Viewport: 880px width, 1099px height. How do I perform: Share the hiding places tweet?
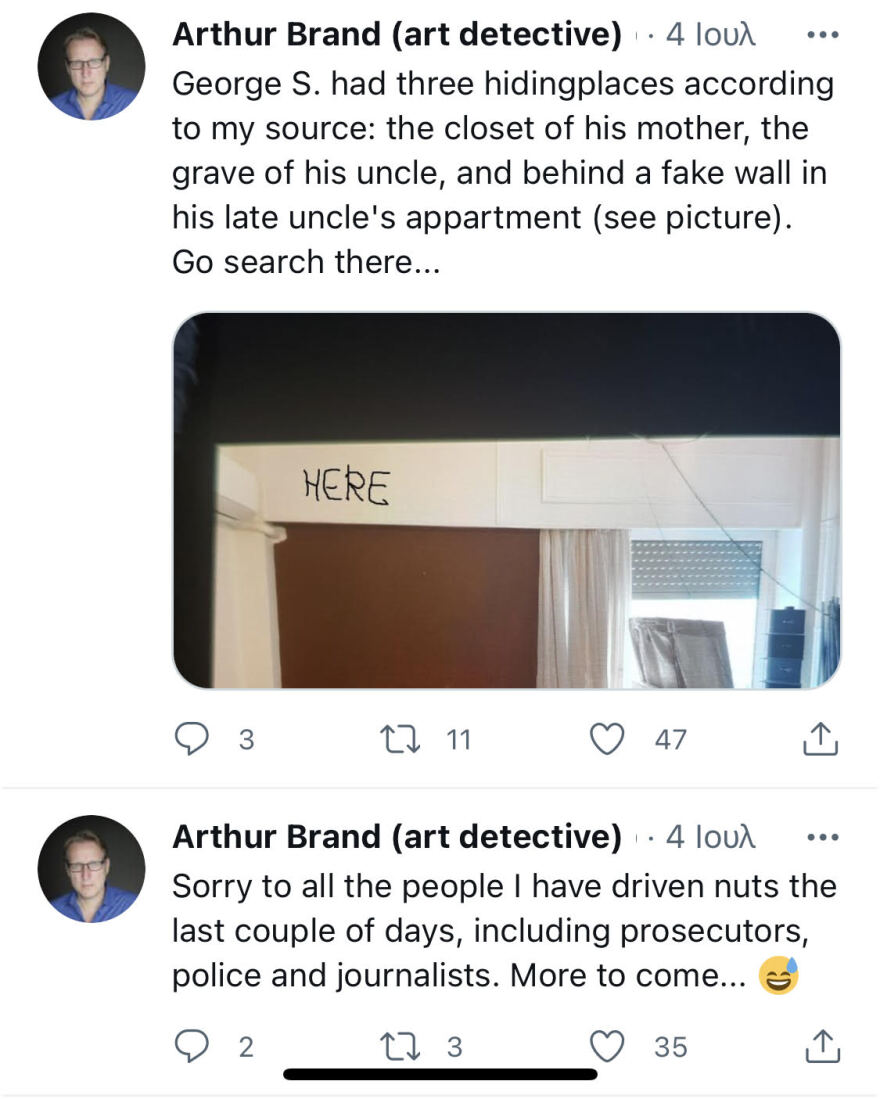[819, 739]
